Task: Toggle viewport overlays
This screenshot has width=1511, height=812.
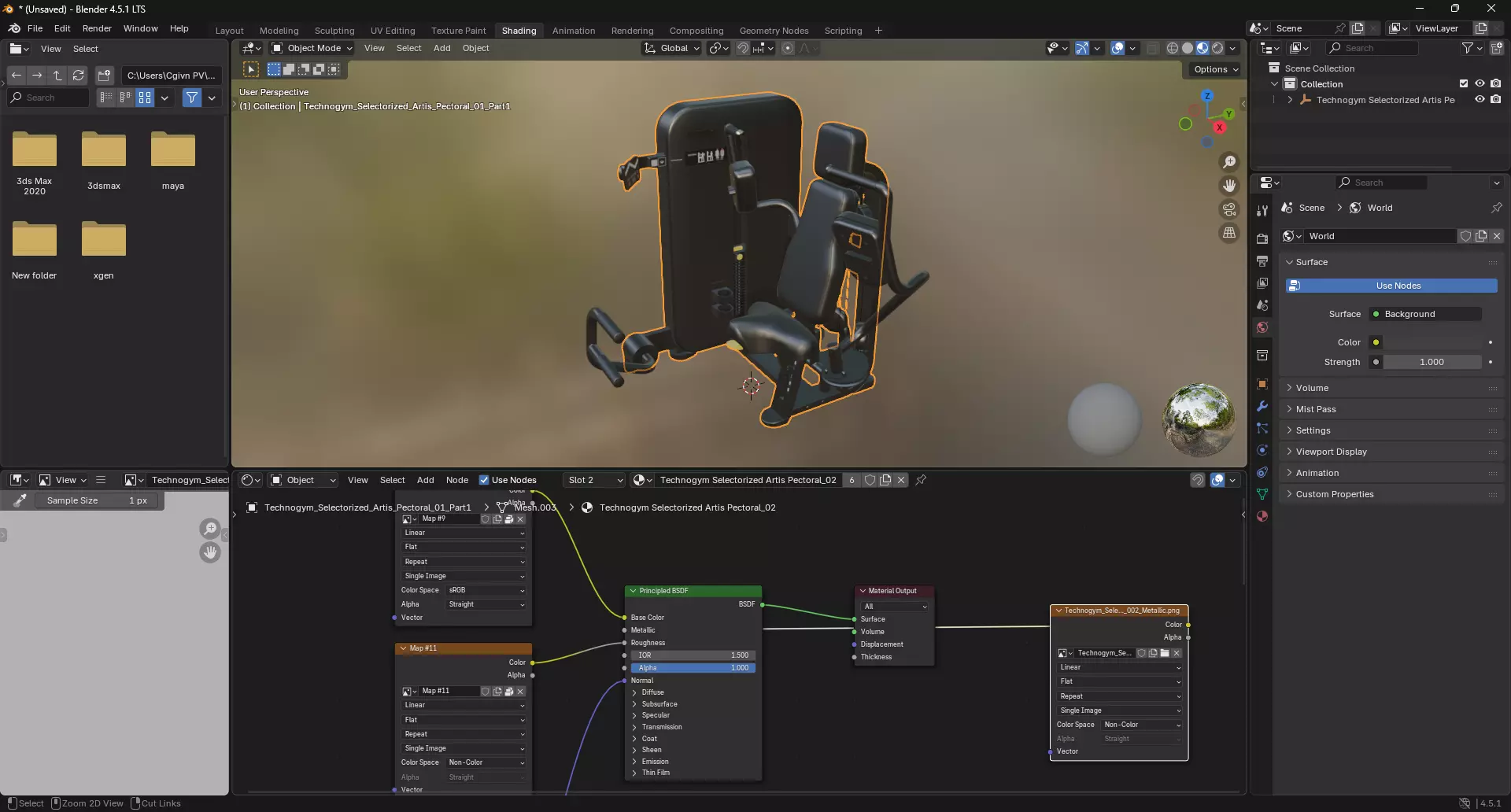Action: pos(1118,48)
